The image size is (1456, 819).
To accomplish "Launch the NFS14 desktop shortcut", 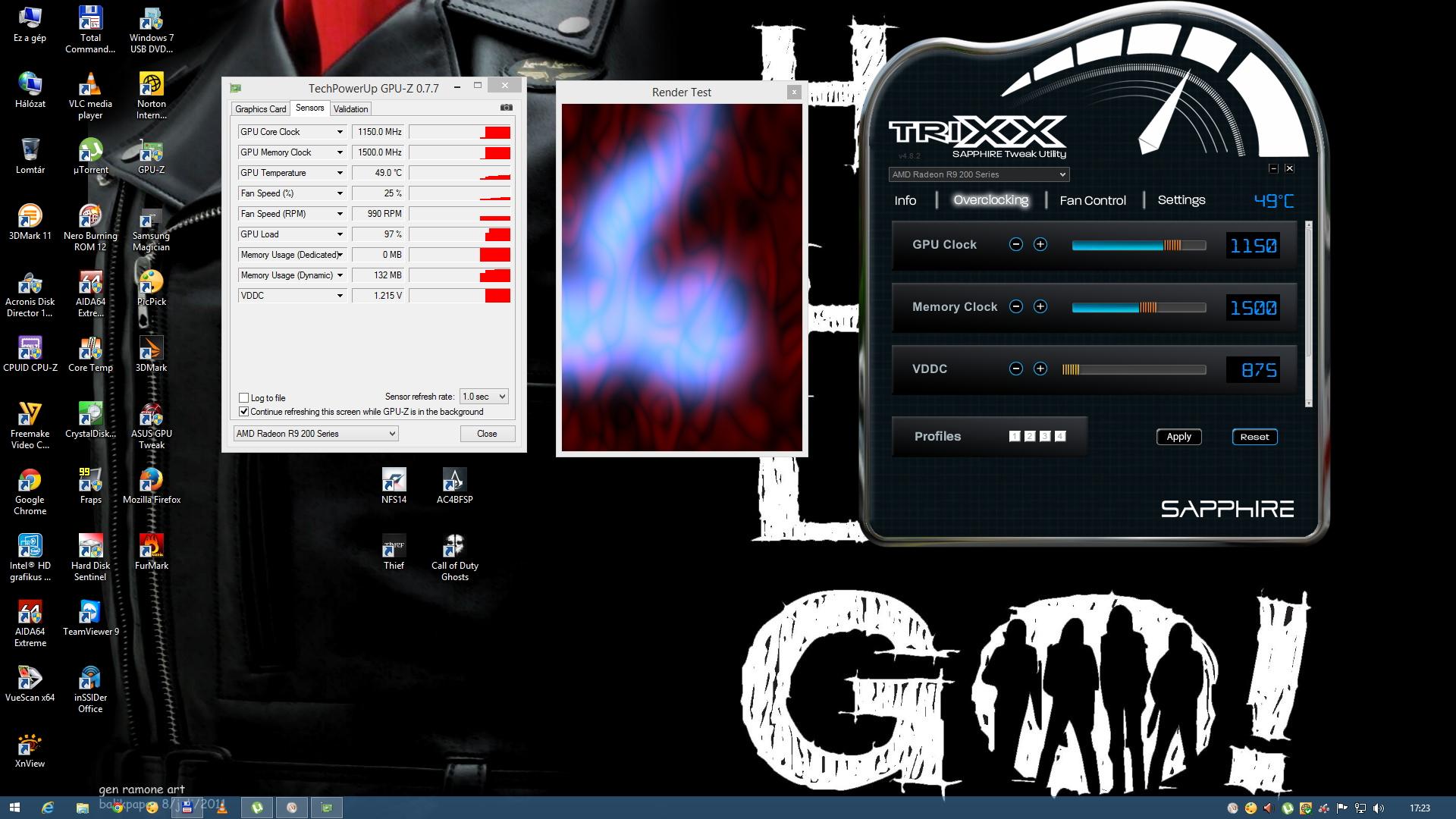I will [x=394, y=485].
